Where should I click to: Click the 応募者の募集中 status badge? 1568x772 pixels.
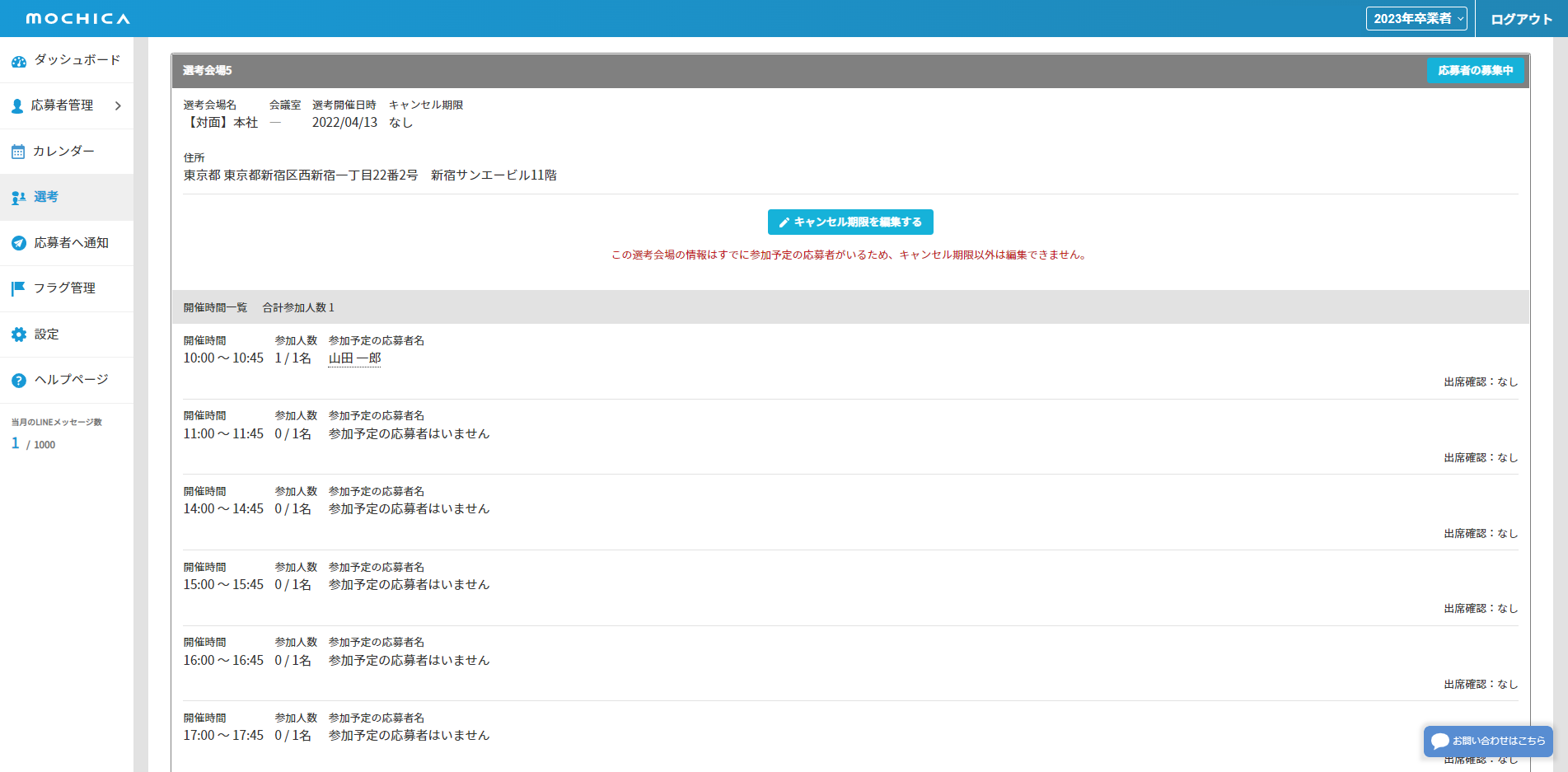coord(1475,71)
